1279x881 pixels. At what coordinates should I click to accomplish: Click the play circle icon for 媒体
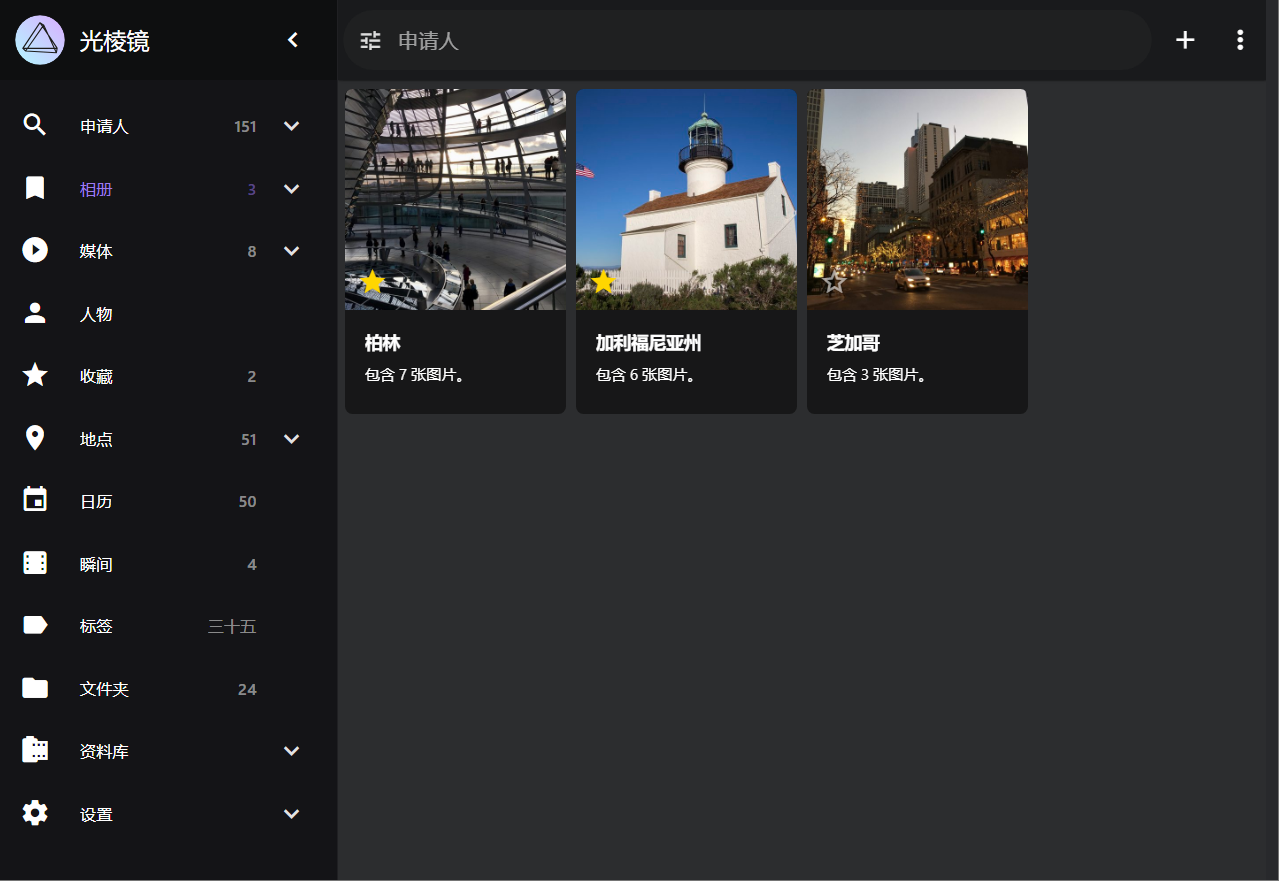pos(35,251)
